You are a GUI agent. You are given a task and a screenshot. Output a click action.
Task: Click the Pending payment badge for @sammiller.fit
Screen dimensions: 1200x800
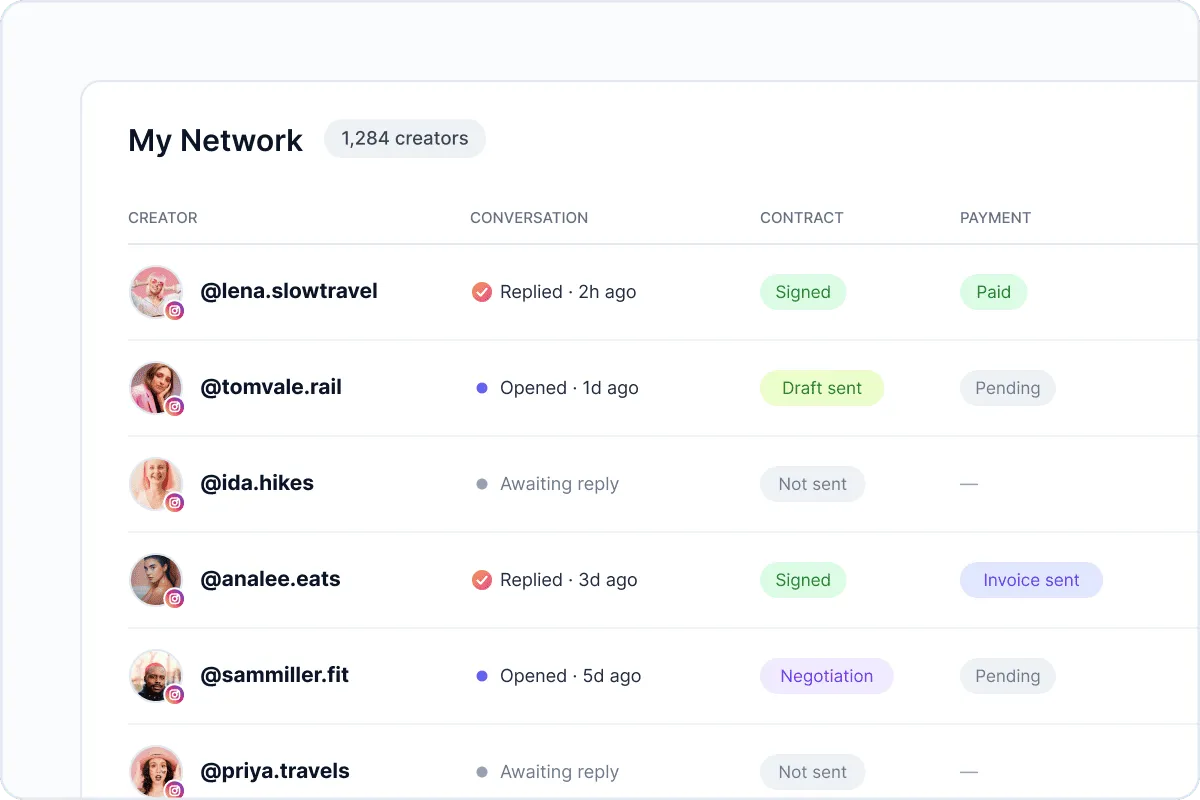1008,676
